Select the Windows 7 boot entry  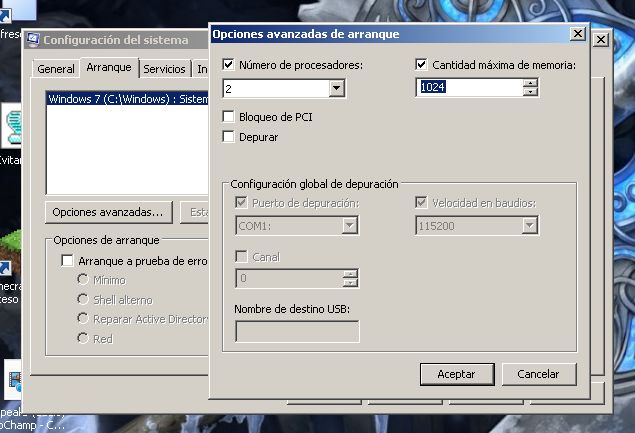click(128, 99)
